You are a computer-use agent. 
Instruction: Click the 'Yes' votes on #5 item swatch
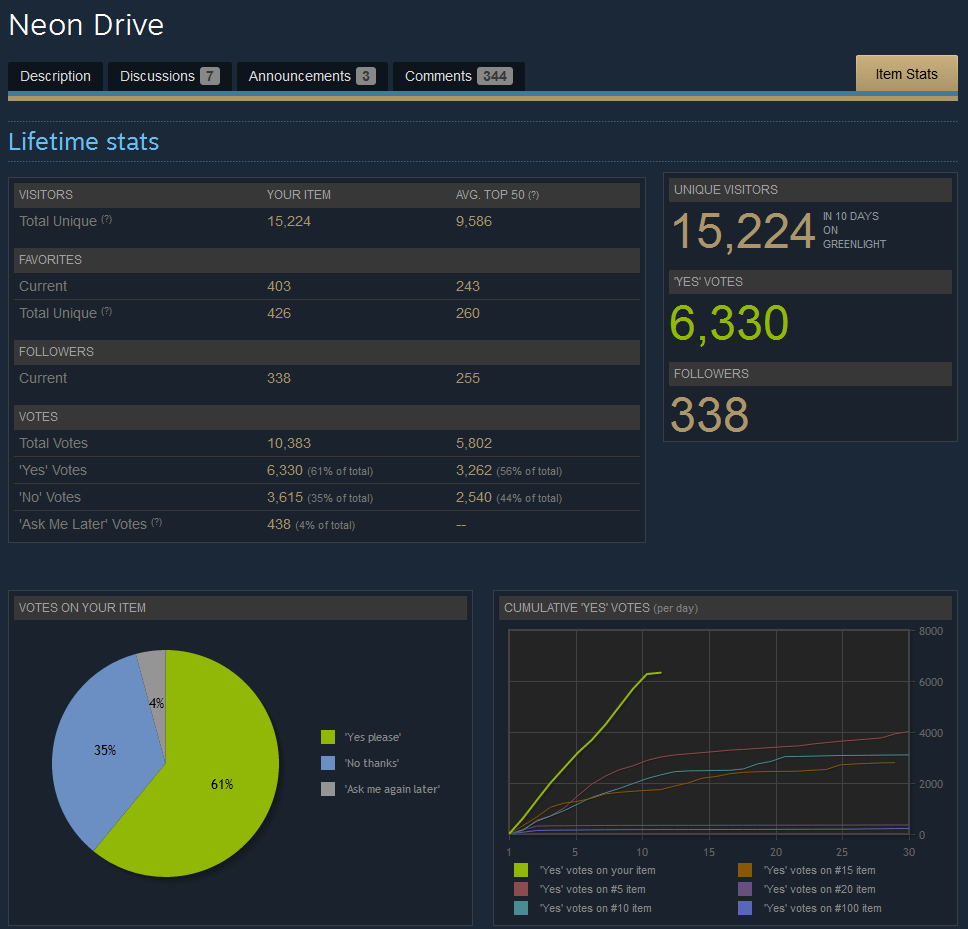(x=521, y=889)
